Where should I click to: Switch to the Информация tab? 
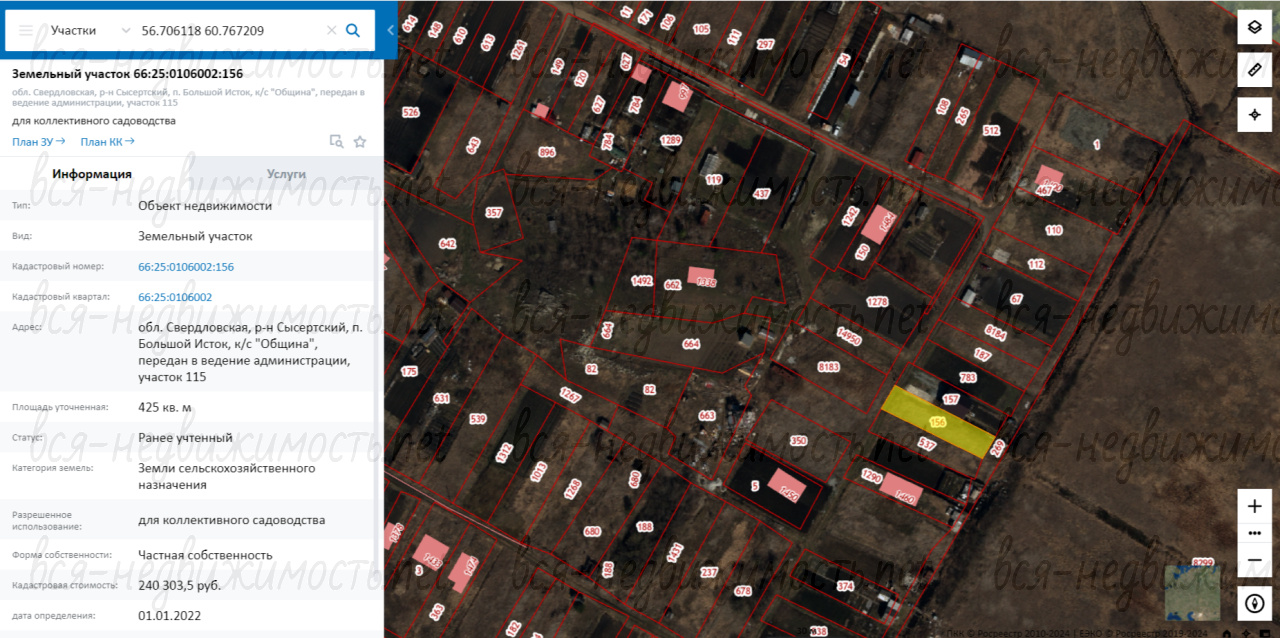[x=92, y=174]
